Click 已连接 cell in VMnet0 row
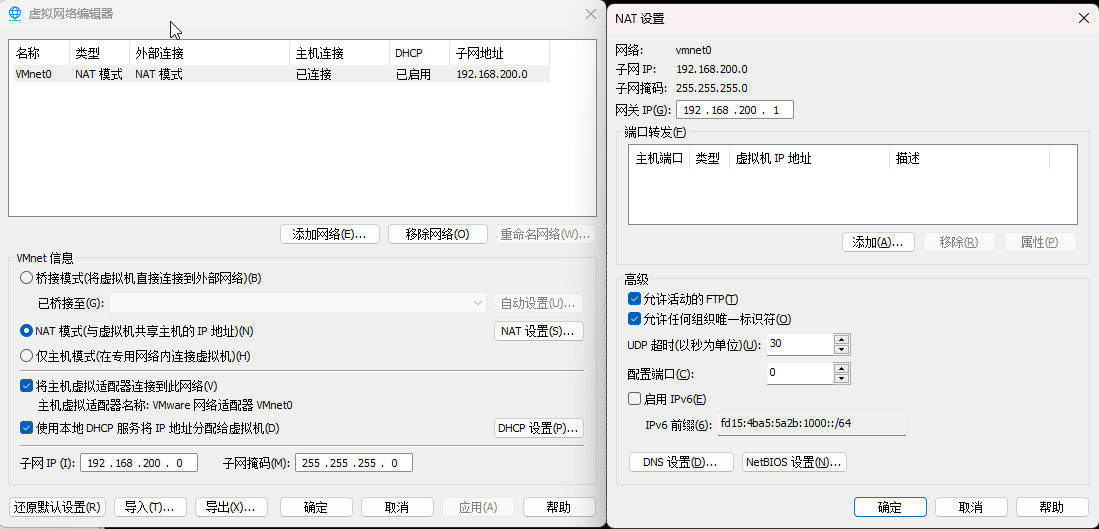This screenshot has height=529, width=1099. coord(313,74)
